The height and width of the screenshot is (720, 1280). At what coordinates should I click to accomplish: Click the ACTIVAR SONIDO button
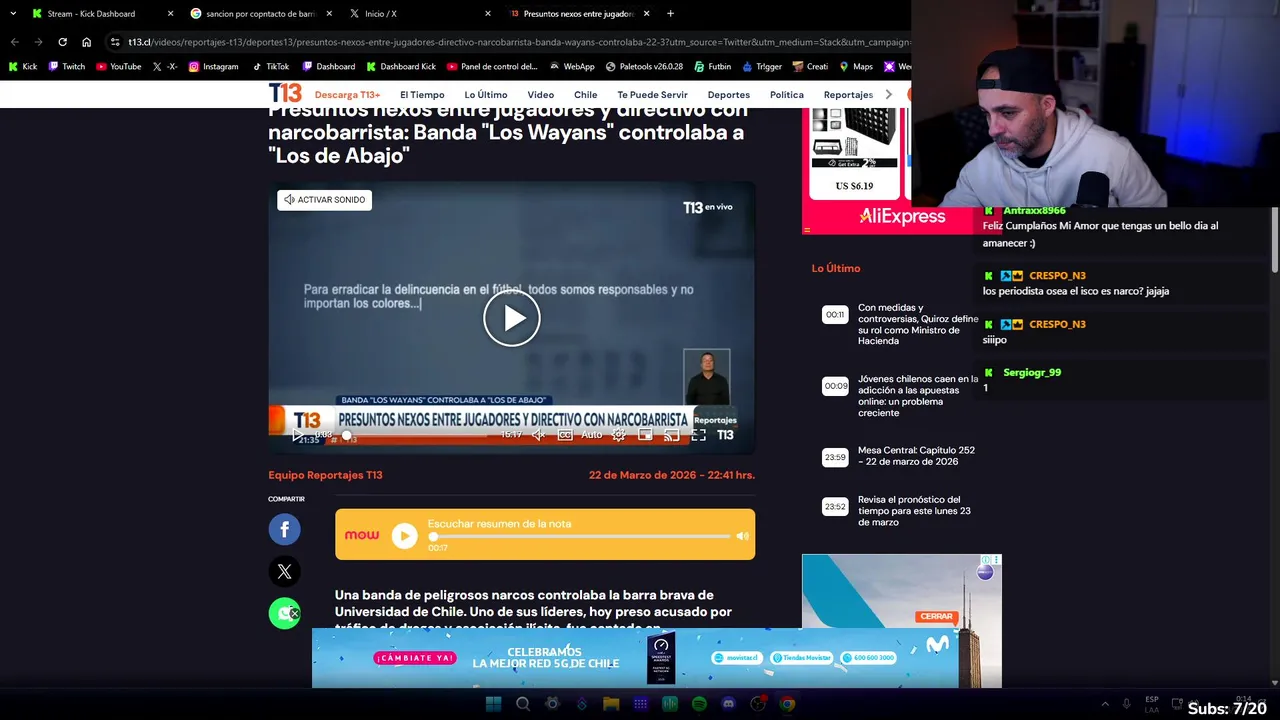[x=324, y=200]
